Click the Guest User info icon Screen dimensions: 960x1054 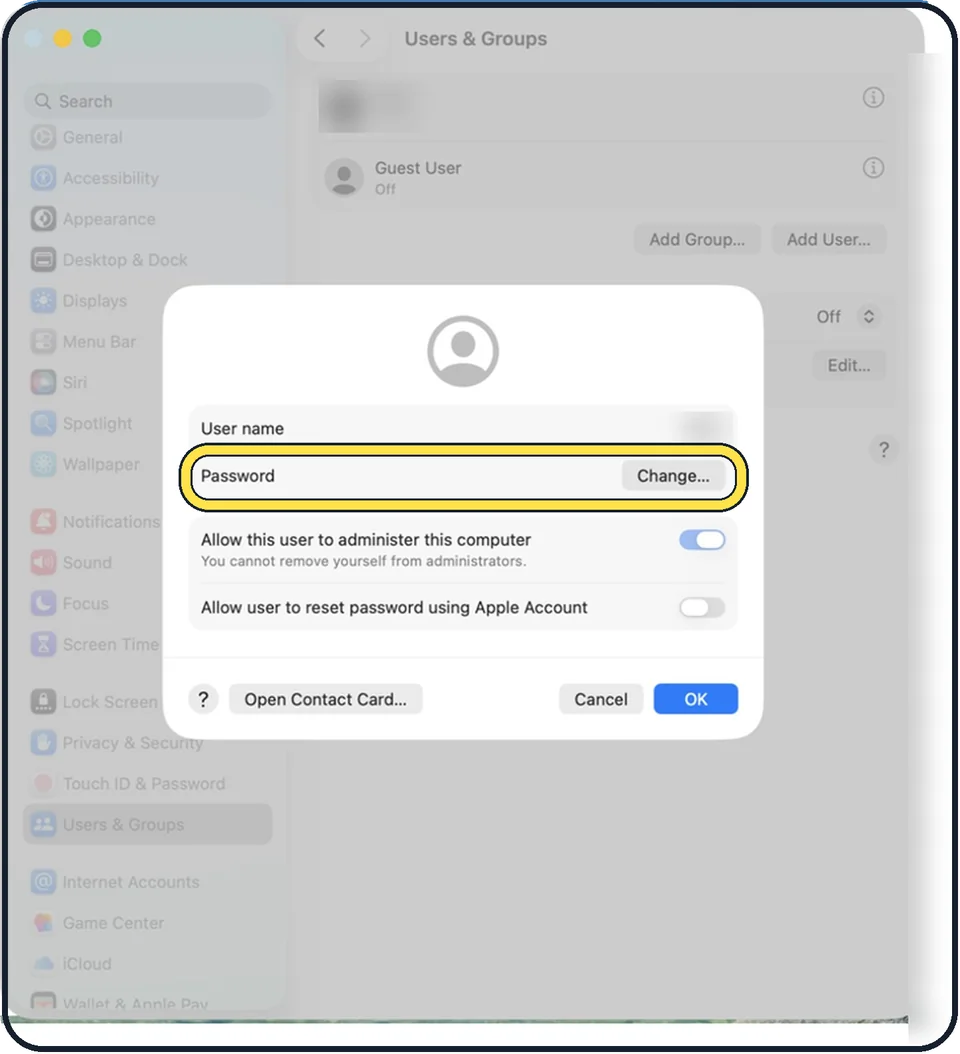tap(873, 168)
